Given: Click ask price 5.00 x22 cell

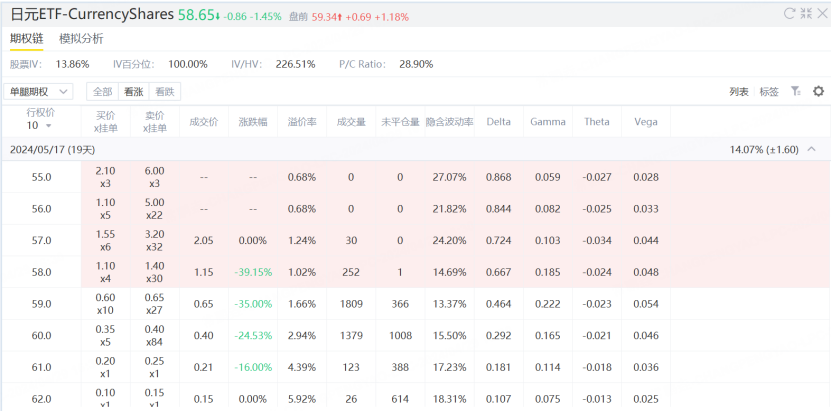Looking at the screenshot, I should coord(155,209).
